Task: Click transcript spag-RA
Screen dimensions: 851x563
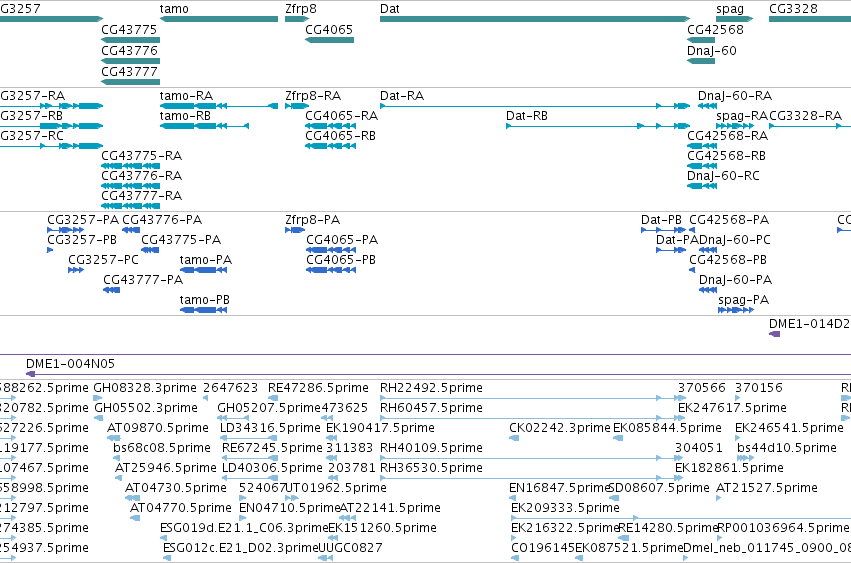Action: (742, 116)
